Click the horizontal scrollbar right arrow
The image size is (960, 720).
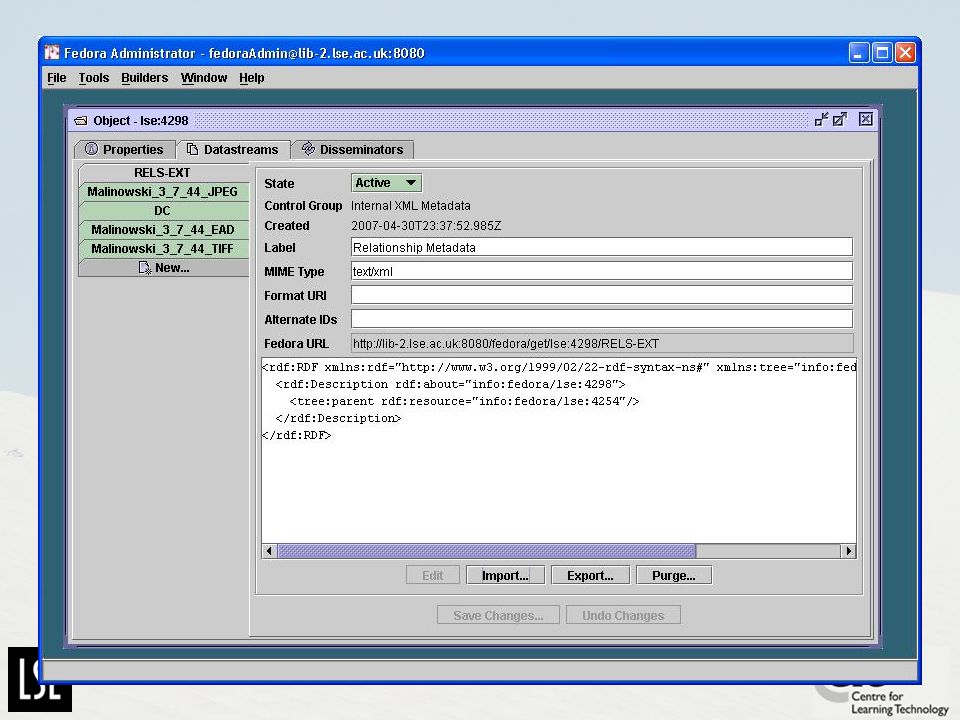point(849,551)
